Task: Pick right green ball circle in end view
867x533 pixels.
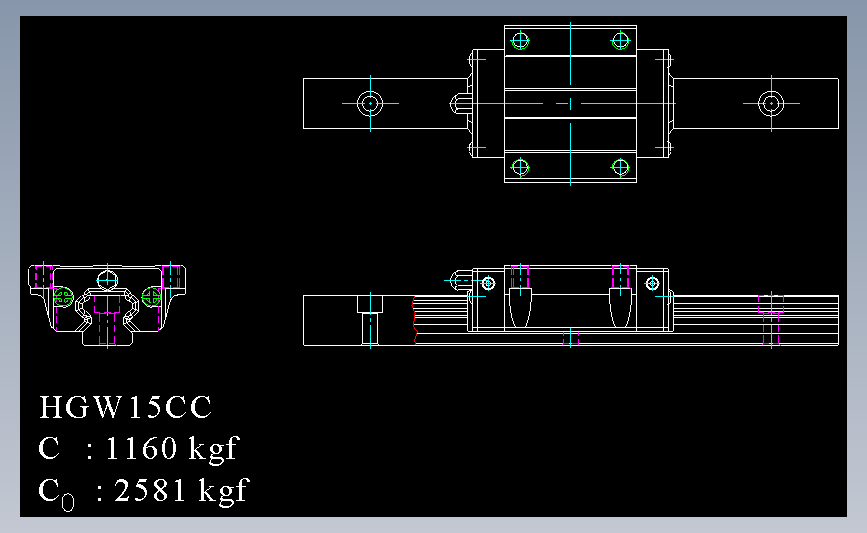Action: click(x=151, y=297)
